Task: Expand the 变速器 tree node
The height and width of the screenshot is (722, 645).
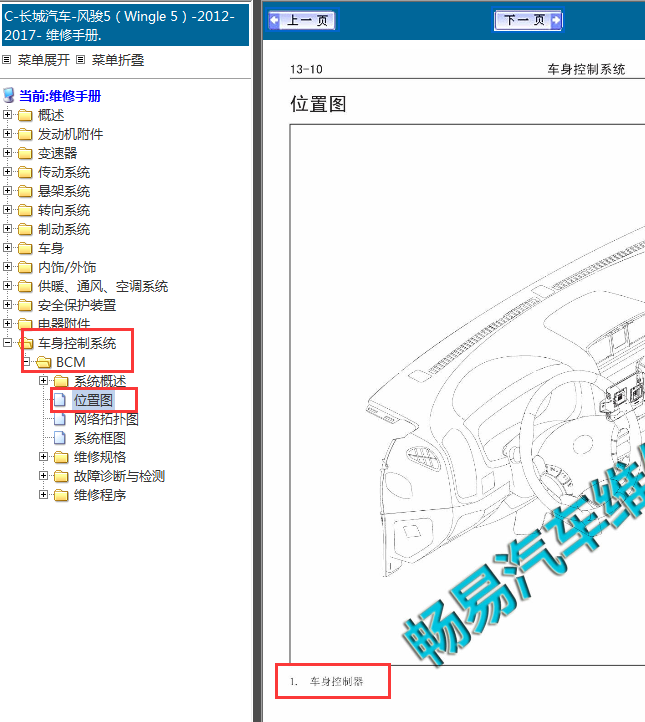Action: coord(7,152)
